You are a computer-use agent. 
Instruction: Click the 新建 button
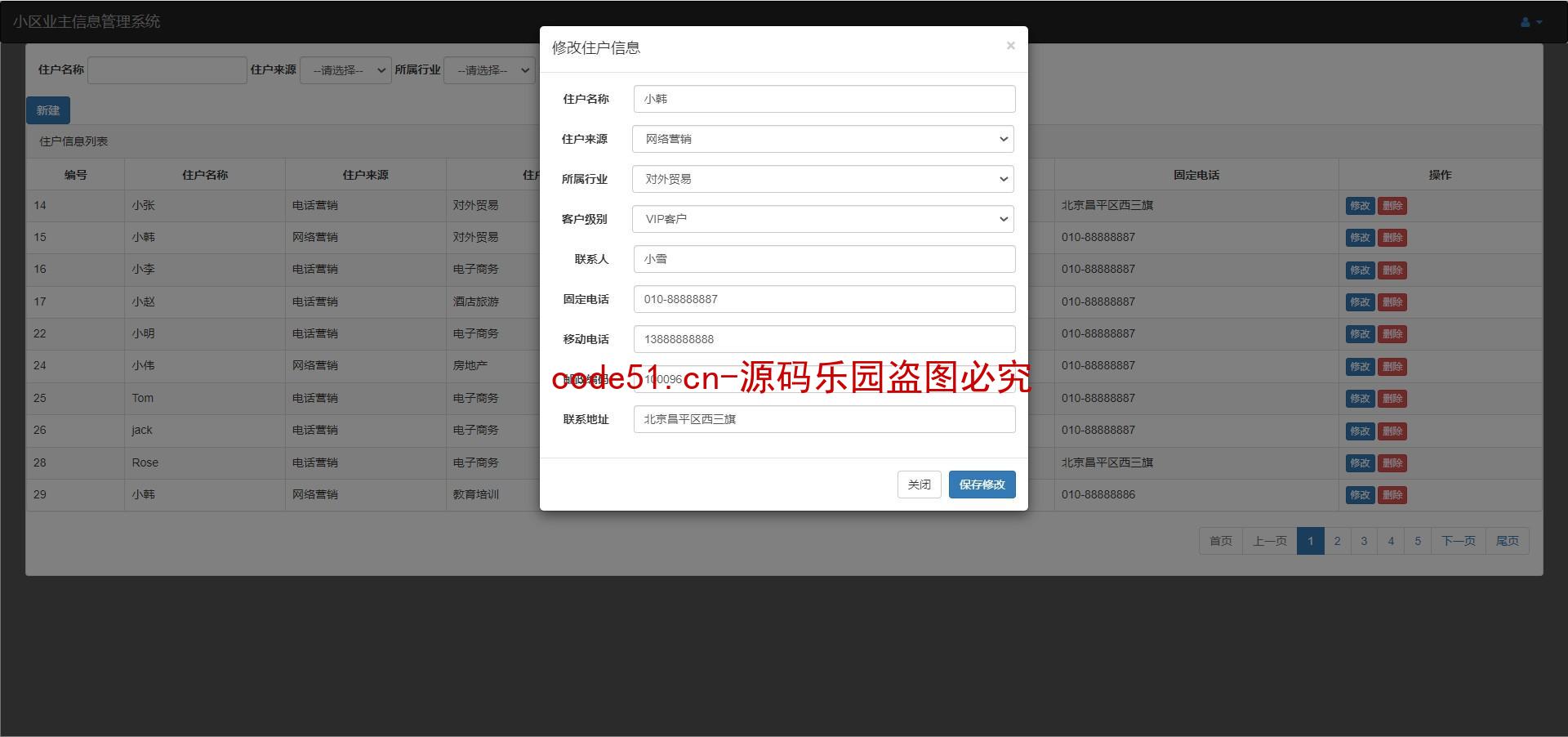tap(48, 110)
